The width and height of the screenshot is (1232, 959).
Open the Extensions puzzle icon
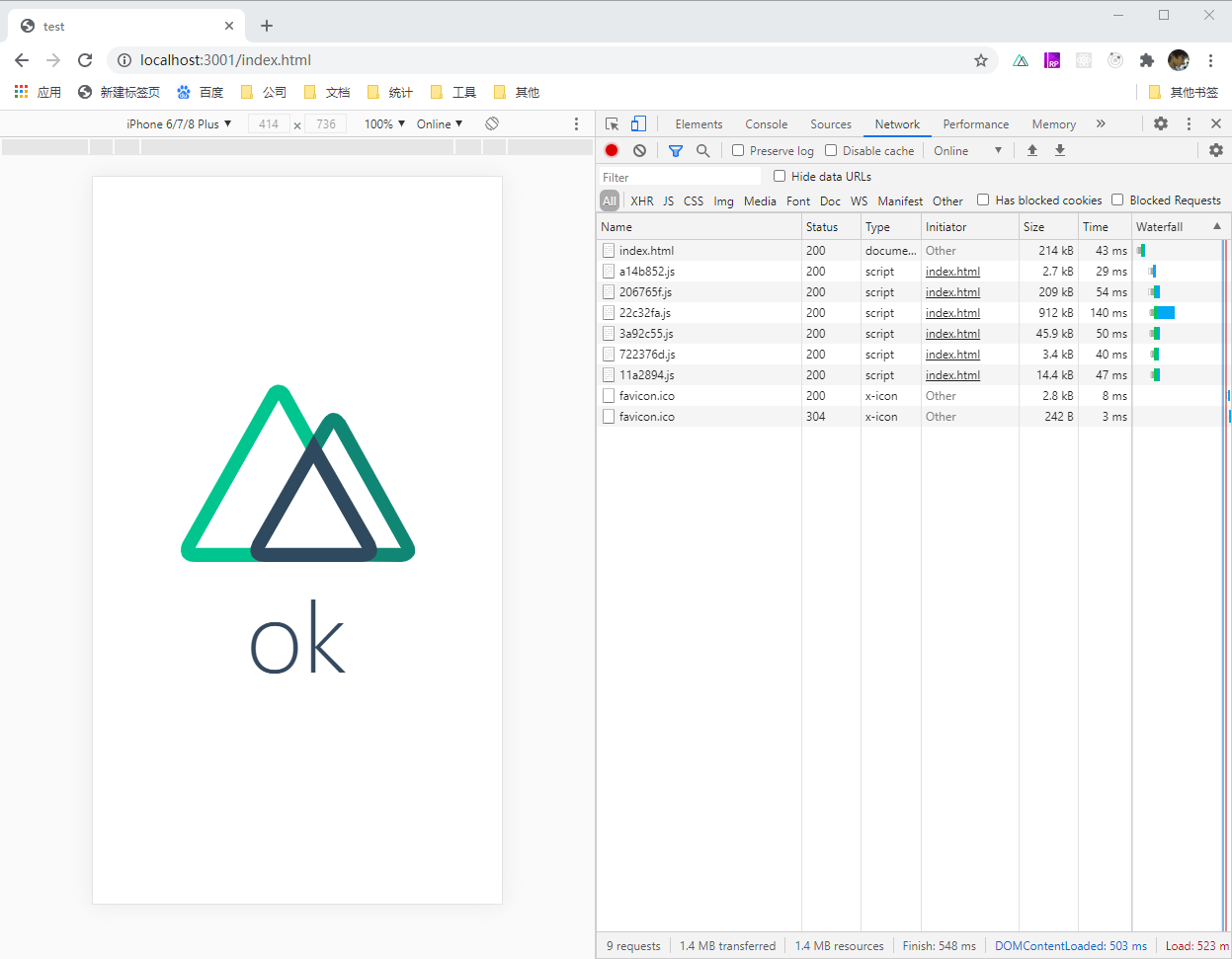[1147, 60]
